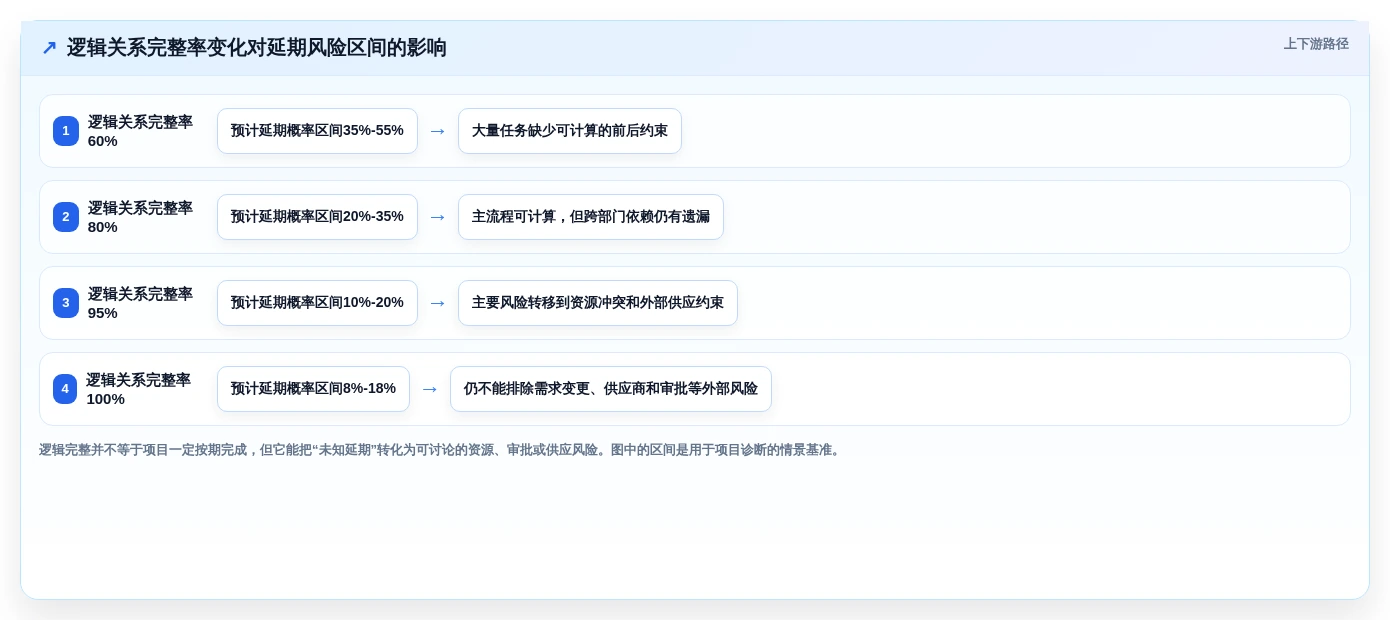Click the 上下游路径 label in the header
The width and height of the screenshot is (1390, 620).
coord(1316,44)
